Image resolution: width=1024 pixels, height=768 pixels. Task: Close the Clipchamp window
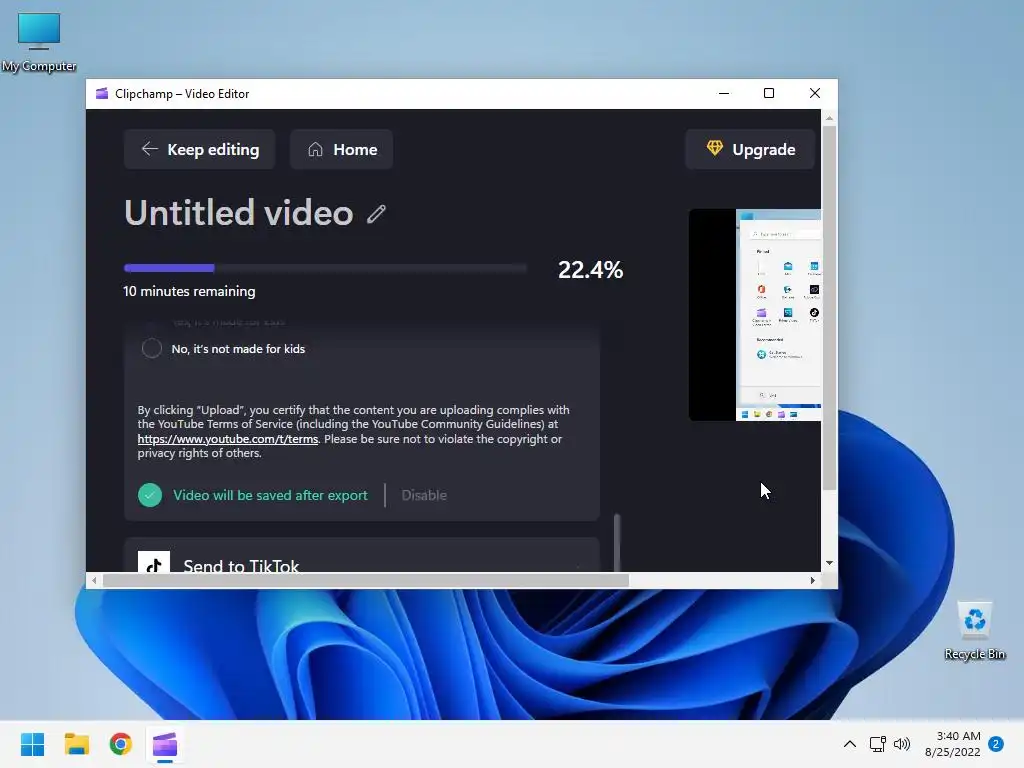point(814,93)
